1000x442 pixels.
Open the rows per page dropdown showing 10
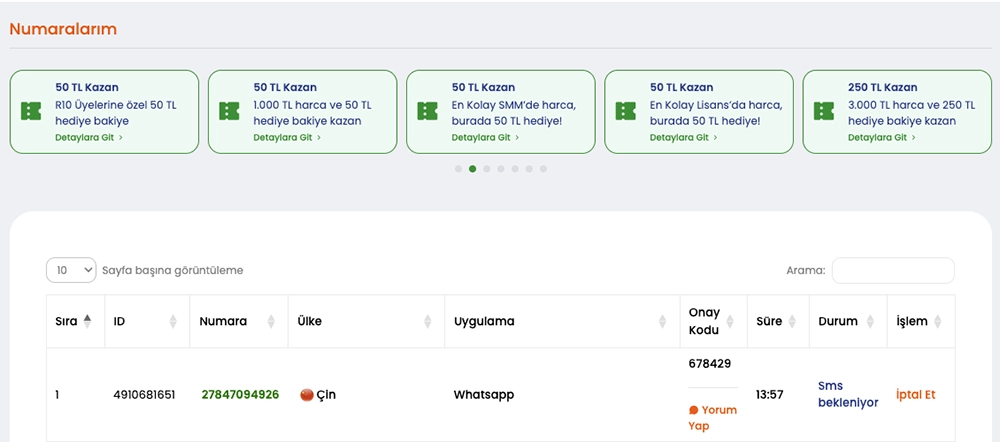(x=71, y=270)
